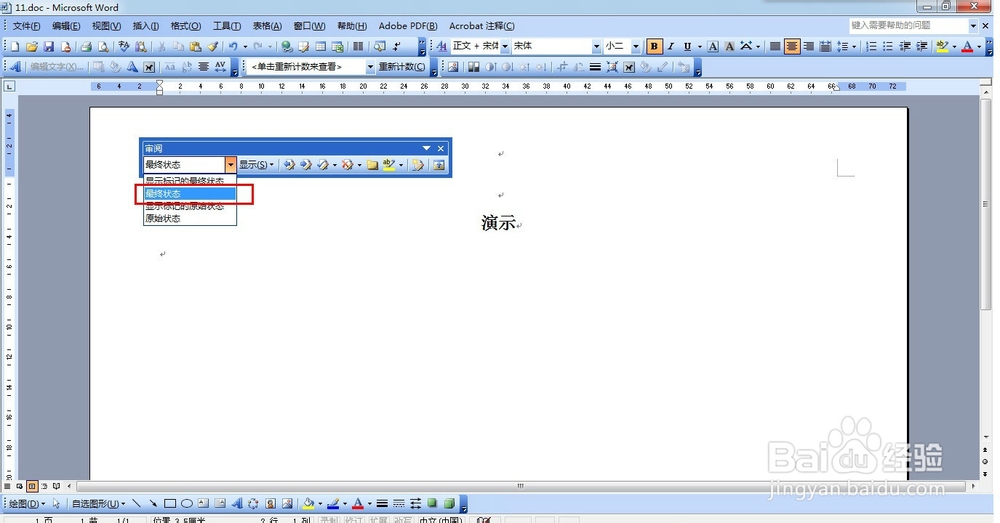Image resolution: width=1000 pixels, height=523 pixels.
Task: Toggle Italic formatting
Action: pos(670,47)
